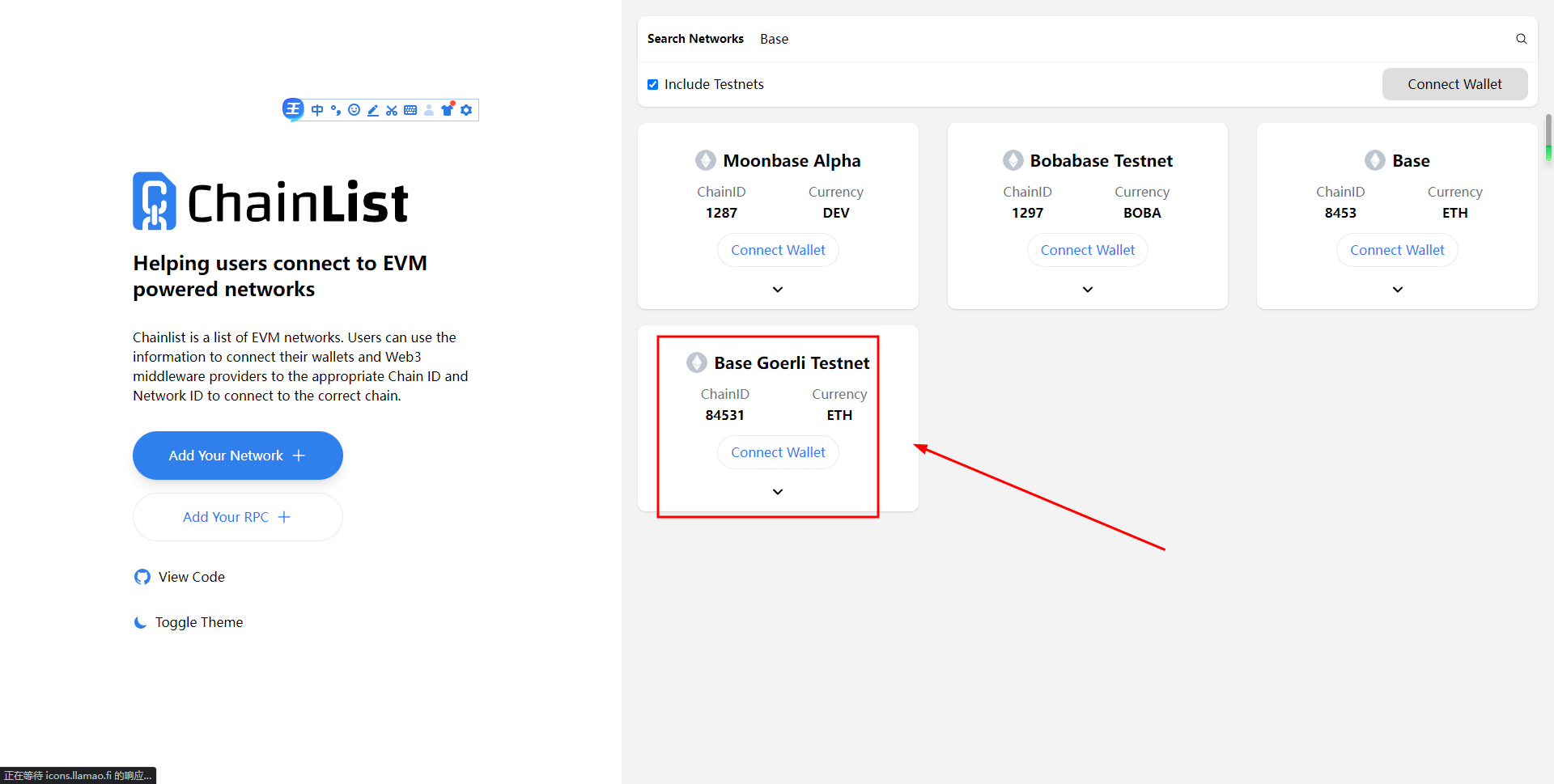Click the Moonbase Alpha title
Screen dimensions: 1554x784
(792, 160)
